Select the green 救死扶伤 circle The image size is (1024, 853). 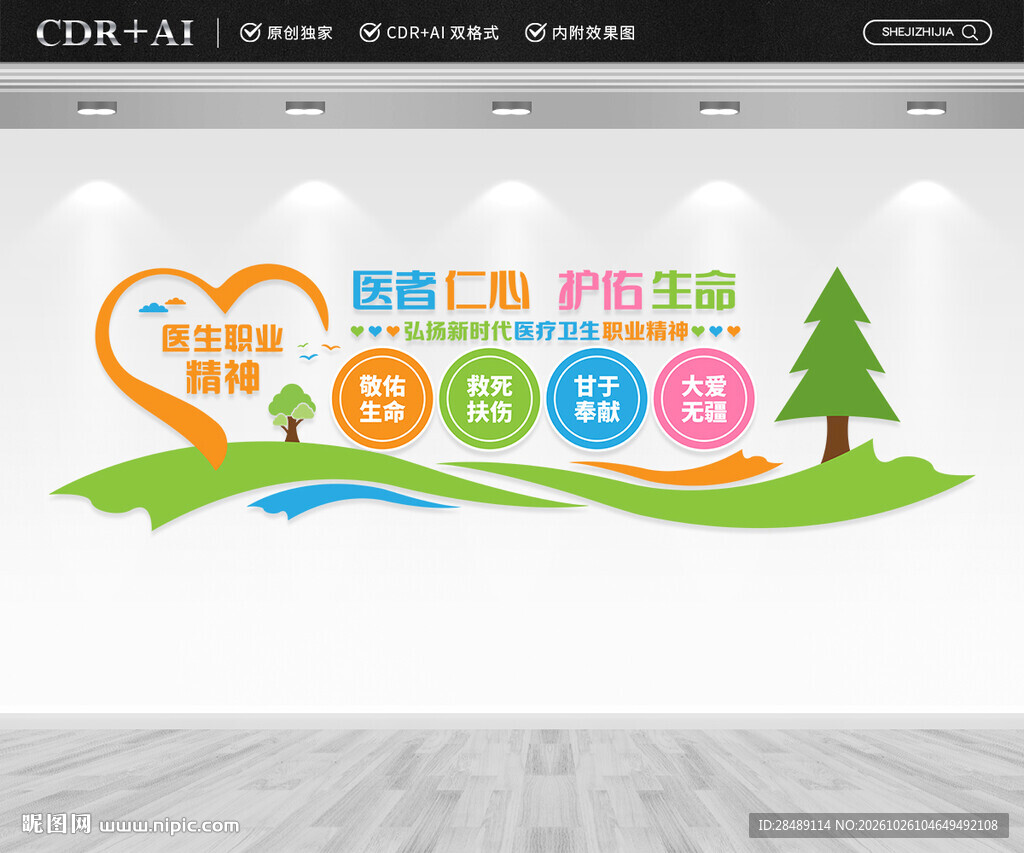tap(489, 398)
